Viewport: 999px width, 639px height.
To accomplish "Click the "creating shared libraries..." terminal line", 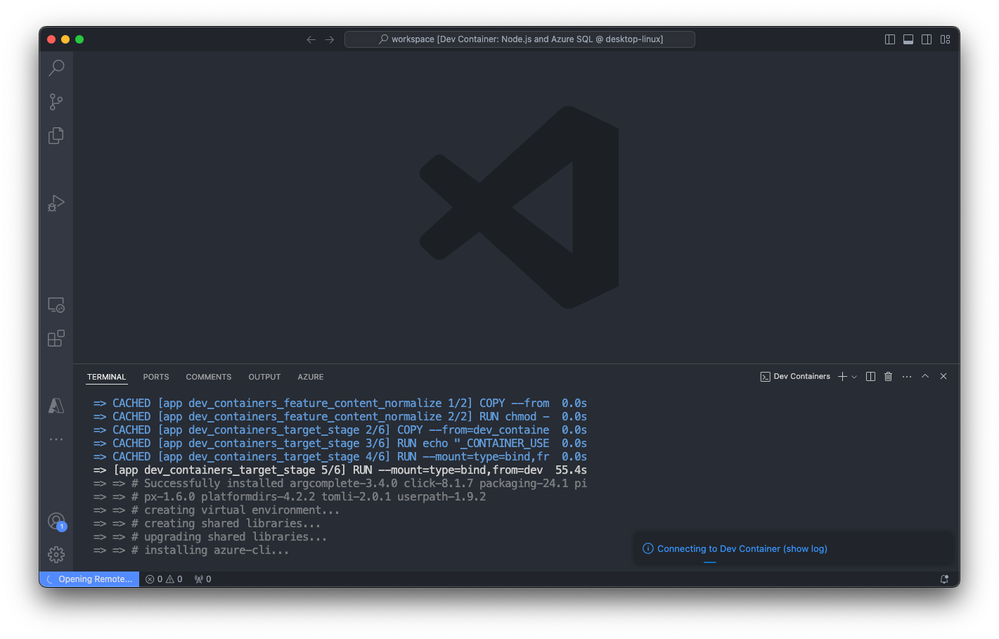I will (207, 524).
